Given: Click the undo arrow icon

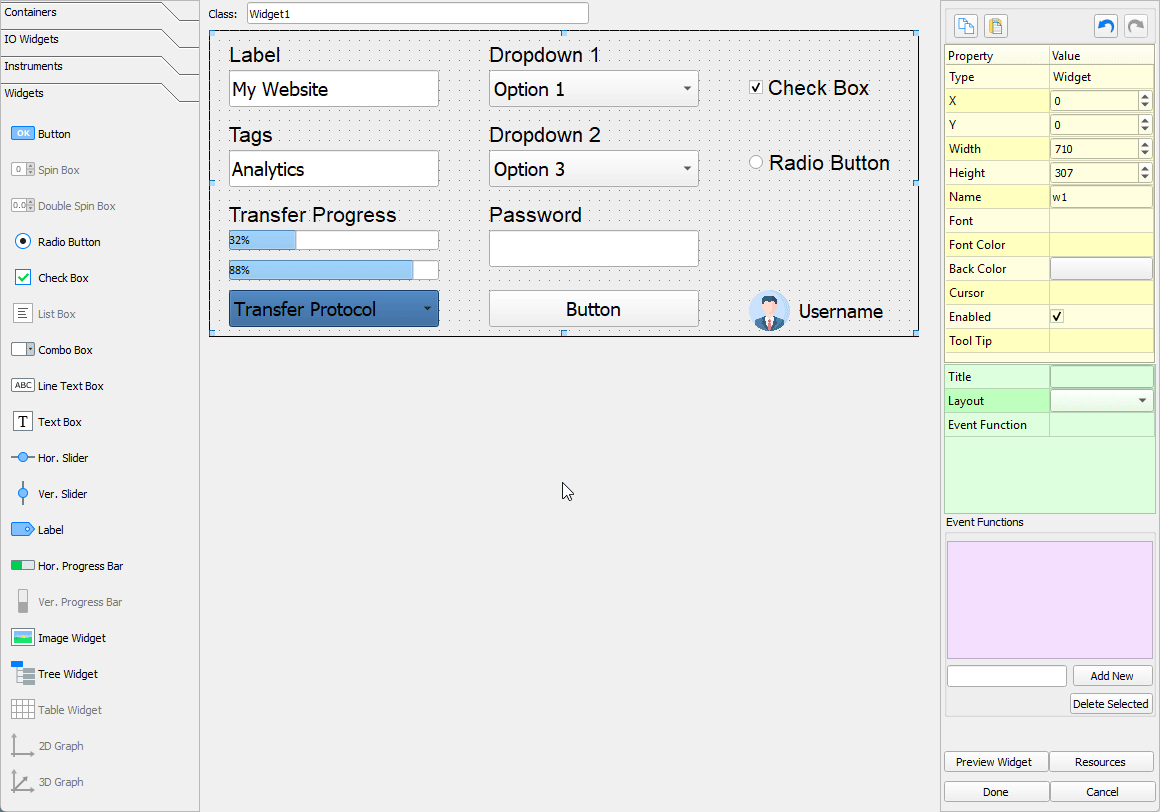Looking at the screenshot, I should pos(1106,27).
